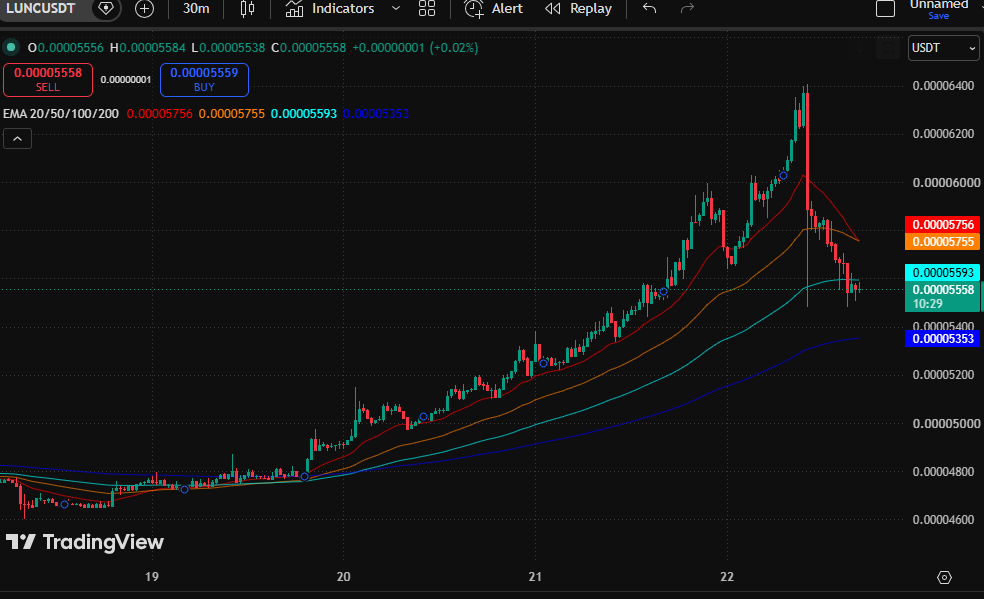Viewport: 984px width, 599px height.
Task: Toggle the green market status dot
Action: click(x=11, y=48)
